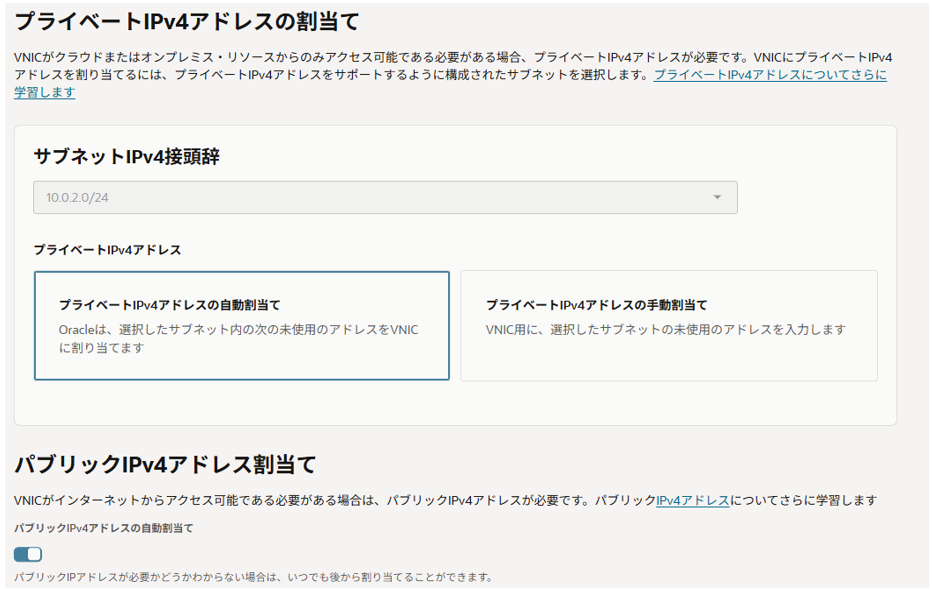Click the bold title of the automatic assignment card

pyautogui.click(x=169, y=305)
